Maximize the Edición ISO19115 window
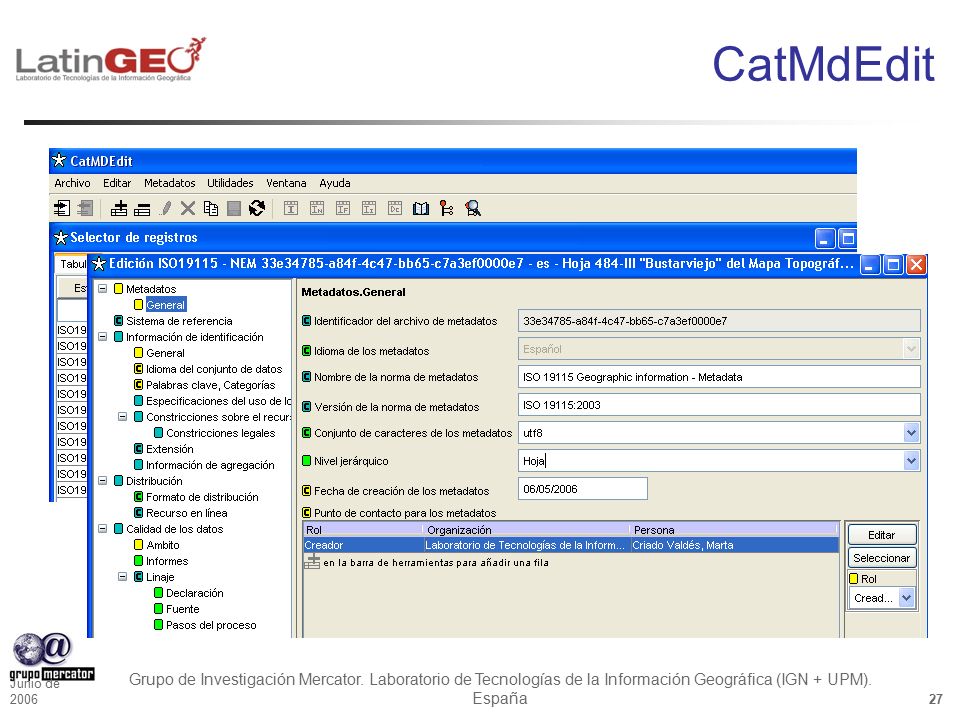Image resolution: width=960 pixels, height=720 pixels. 893,265
